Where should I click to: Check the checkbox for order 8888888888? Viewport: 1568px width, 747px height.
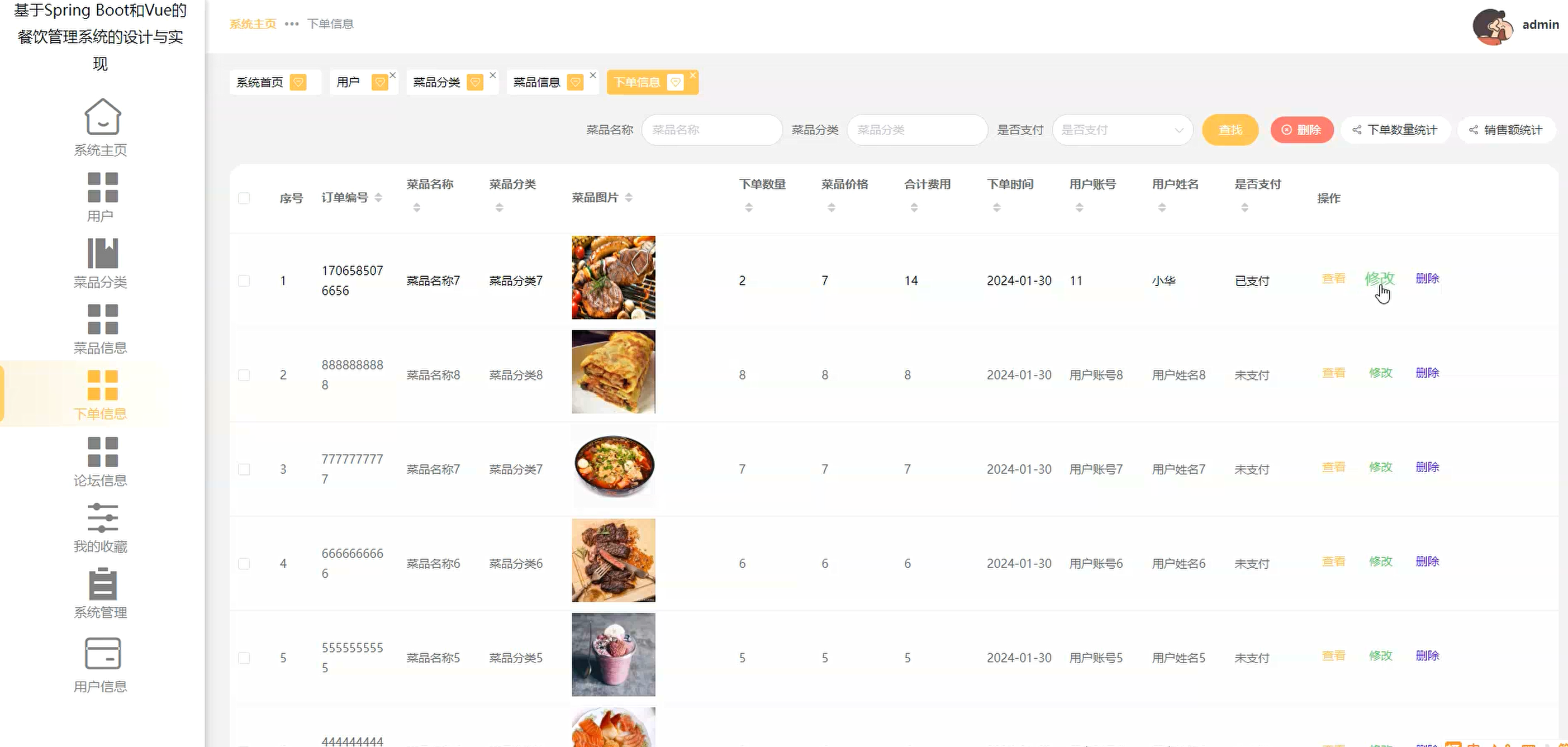(244, 375)
